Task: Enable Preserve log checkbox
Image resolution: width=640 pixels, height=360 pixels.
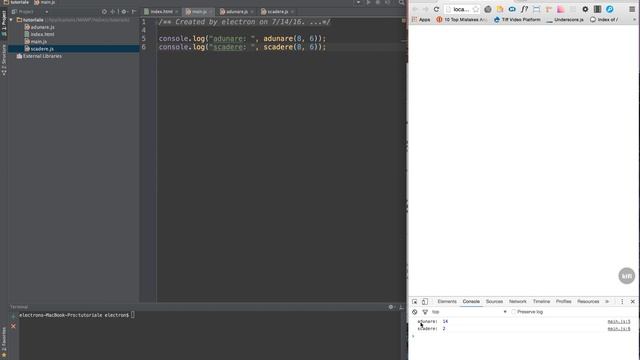Action: pyautogui.click(x=513, y=312)
